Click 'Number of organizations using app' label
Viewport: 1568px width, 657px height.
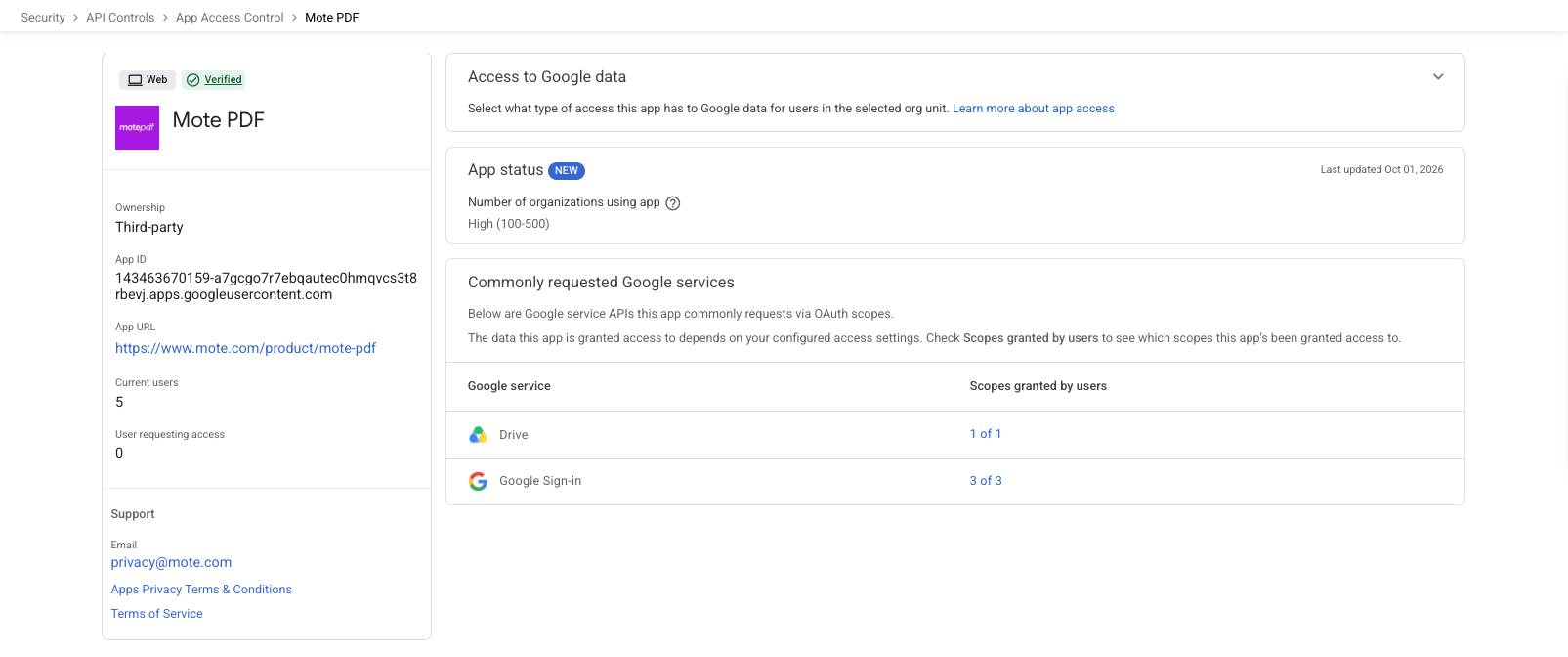pyautogui.click(x=564, y=202)
